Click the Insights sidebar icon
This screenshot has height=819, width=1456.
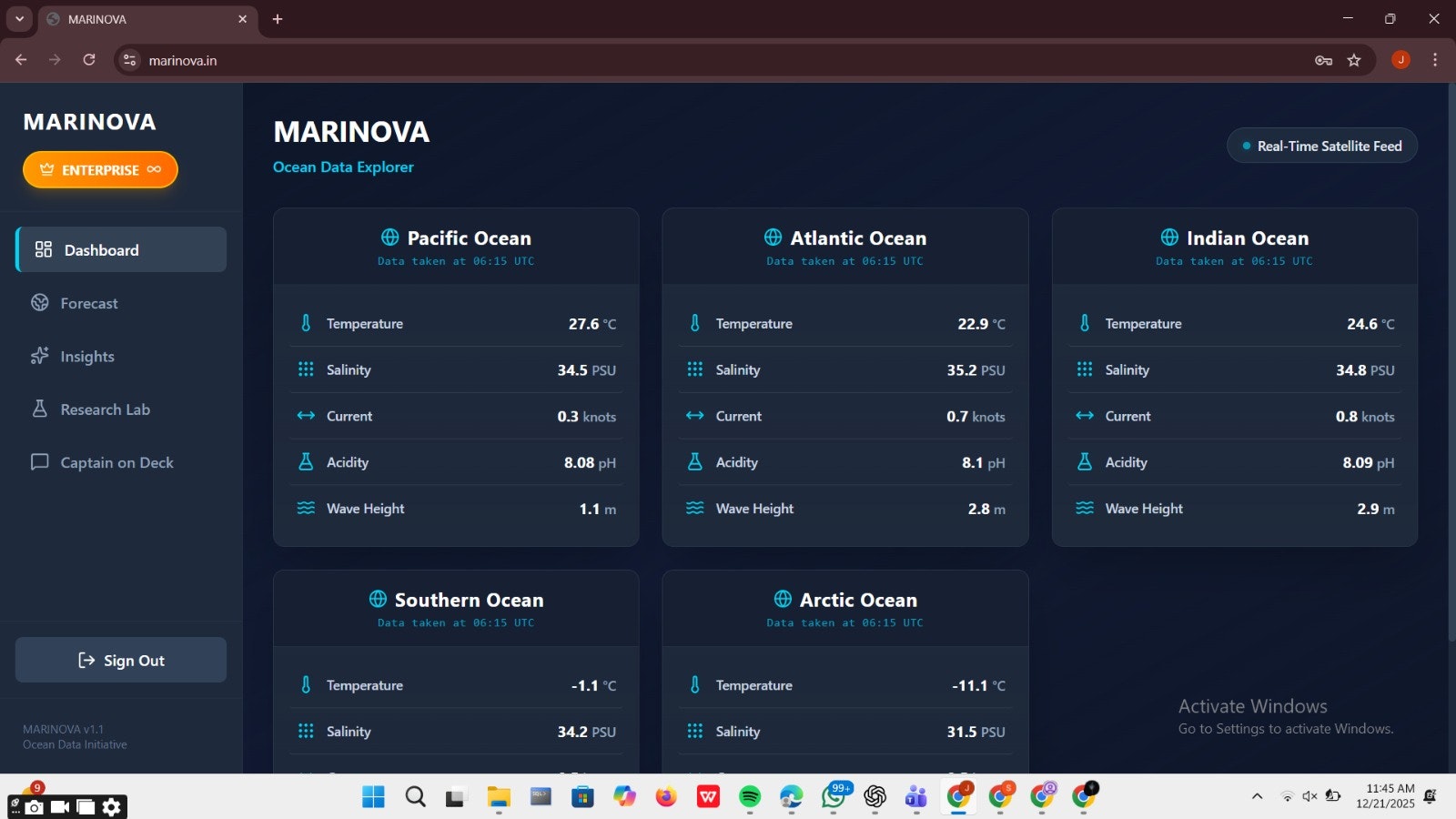coord(40,356)
